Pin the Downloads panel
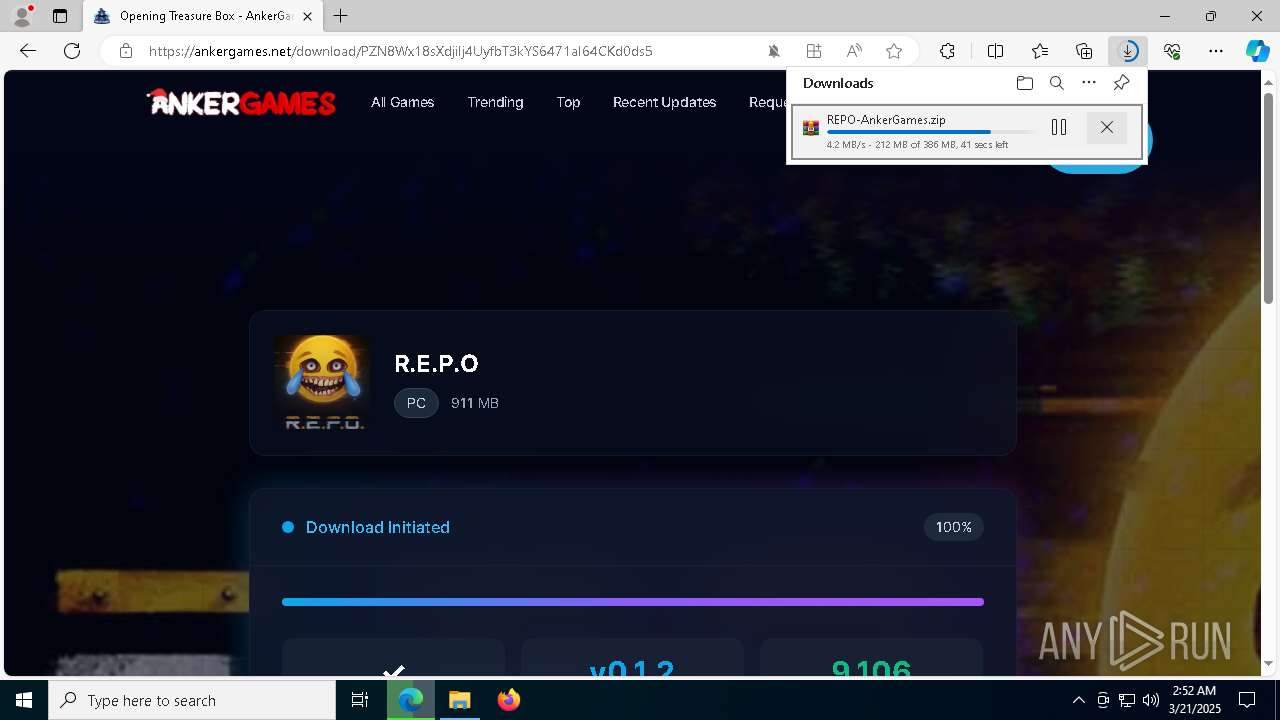Viewport: 1280px width, 720px height. click(x=1122, y=83)
